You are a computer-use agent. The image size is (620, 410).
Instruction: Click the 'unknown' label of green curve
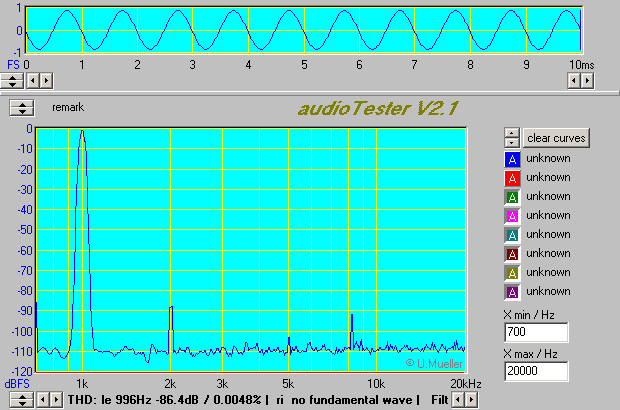[548, 196]
